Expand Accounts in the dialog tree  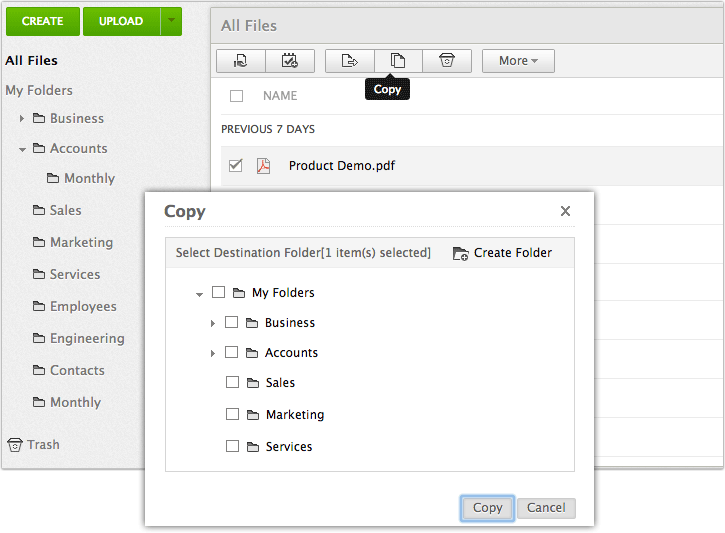213,353
